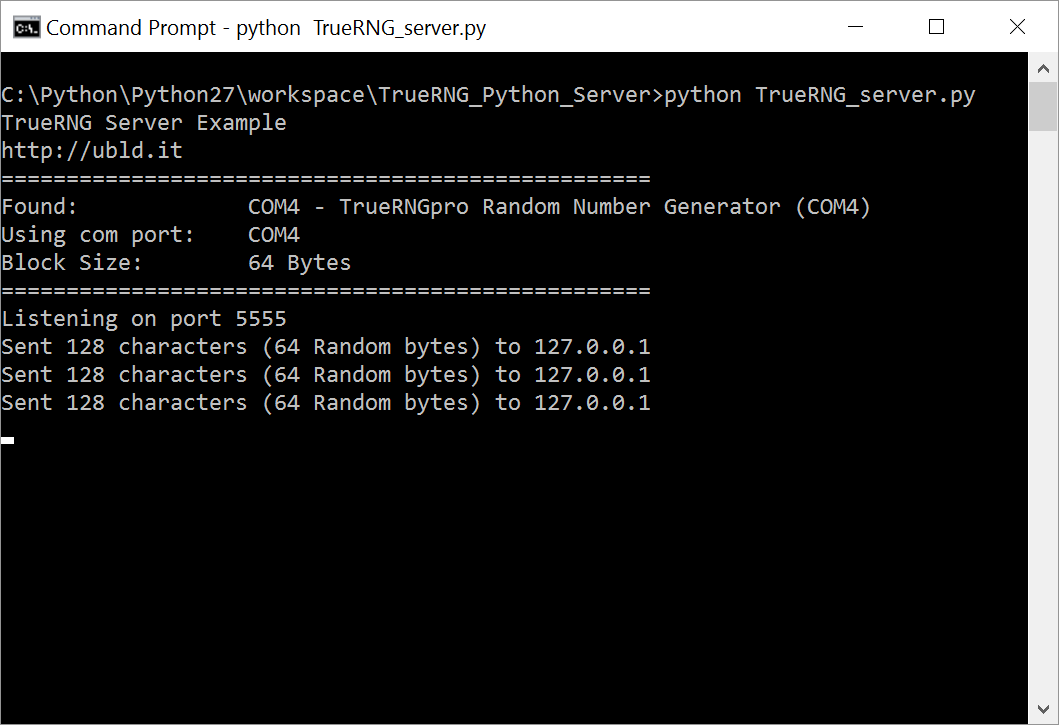Click the 127.0.0.1 address in the last line

591,402
